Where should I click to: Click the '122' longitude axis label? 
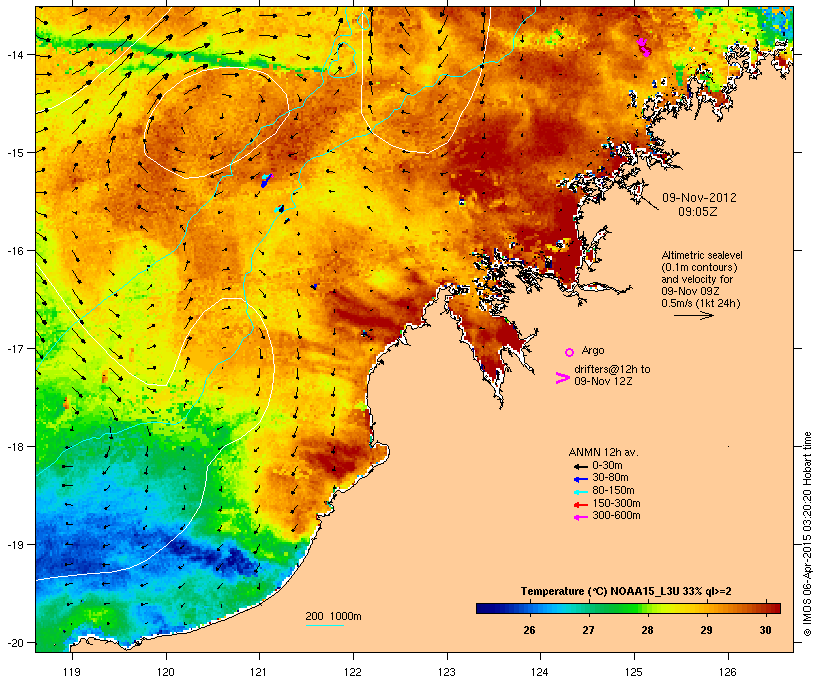pos(353,672)
